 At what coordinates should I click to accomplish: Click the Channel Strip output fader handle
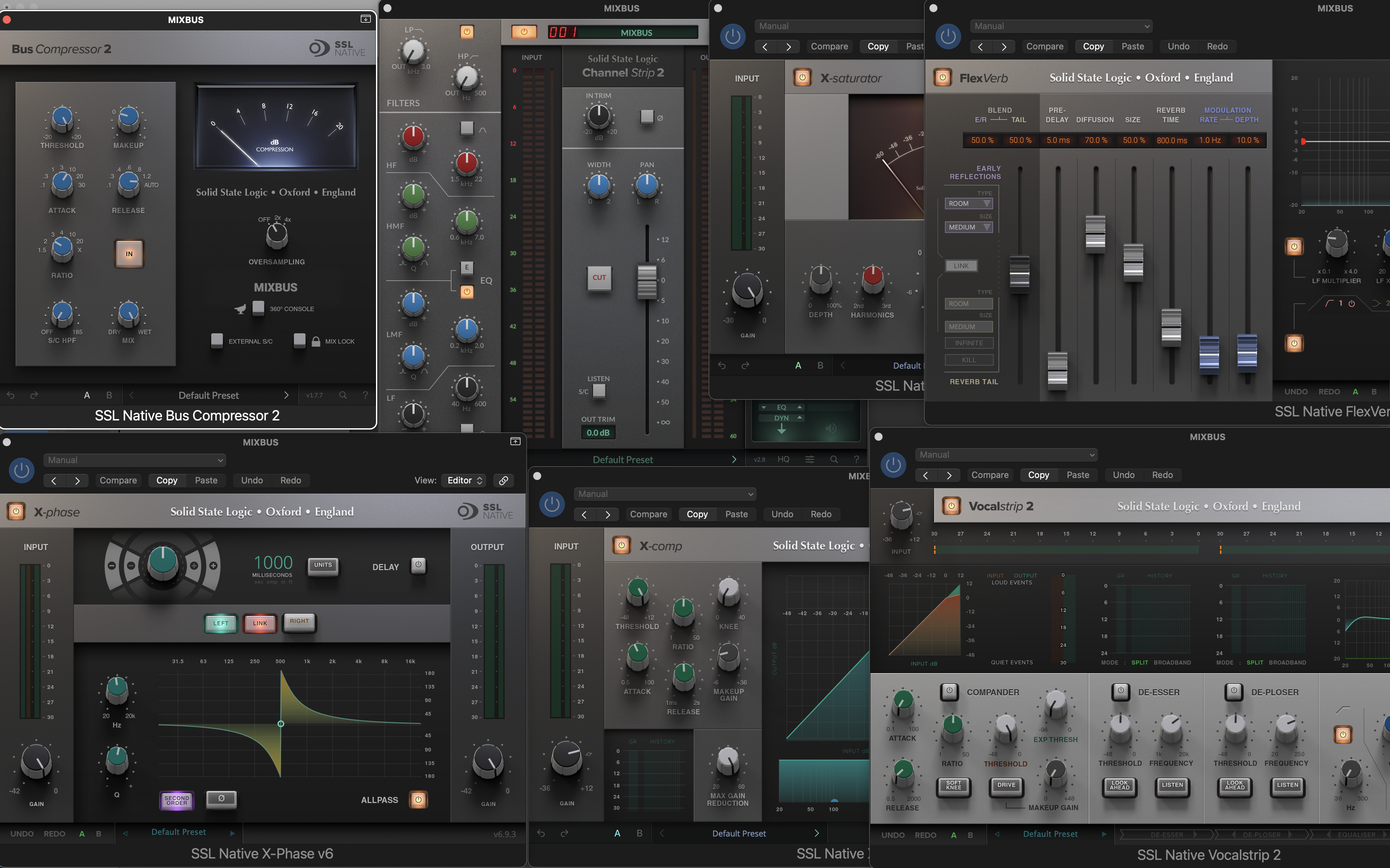pyautogui.click(x=647, y=281)
